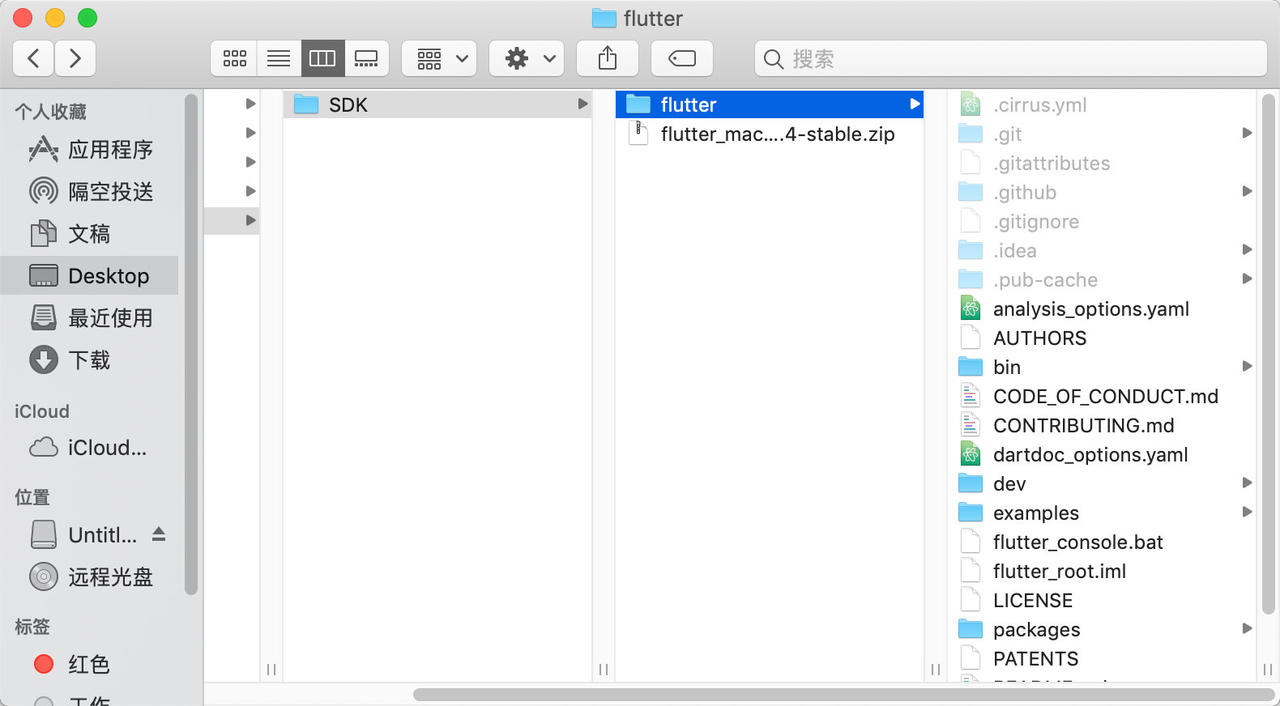Eject the Untitl... volume
The width and height of the screenshot is (1280, 706).
coord(159,534)
